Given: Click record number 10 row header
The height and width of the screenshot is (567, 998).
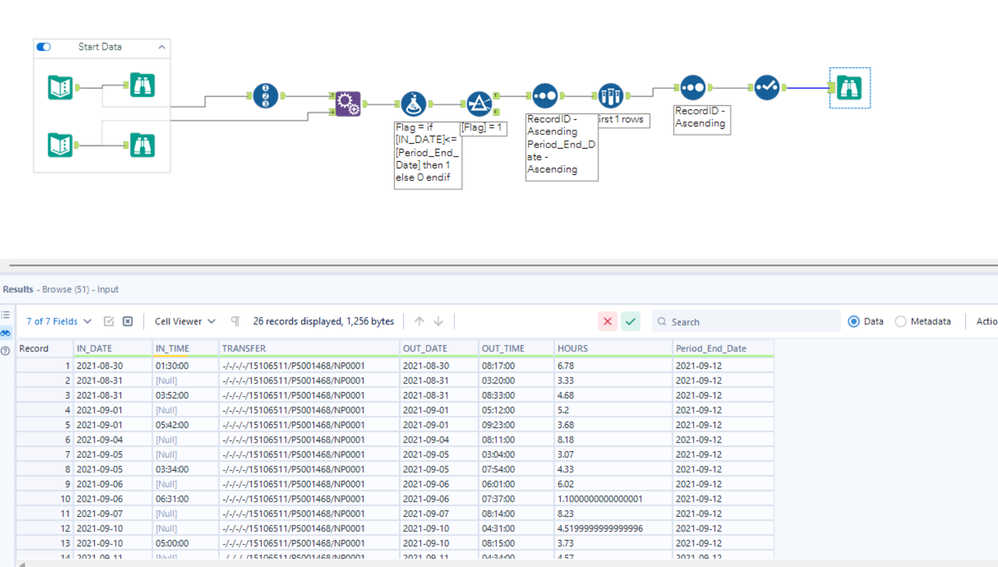Looking at the screenshot, I should click(45, 499).
